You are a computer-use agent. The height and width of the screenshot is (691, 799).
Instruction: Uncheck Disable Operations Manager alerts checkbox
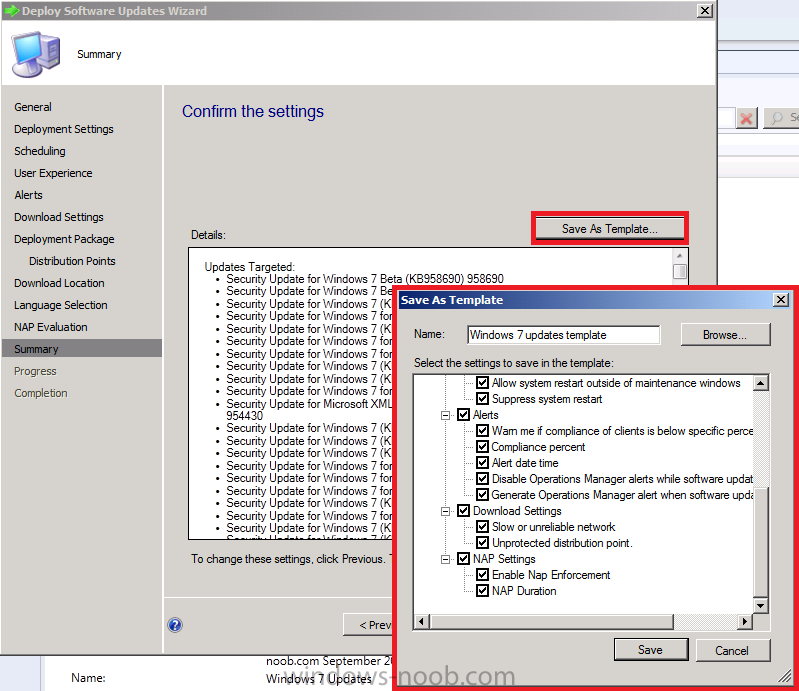[x=483, y=479]
